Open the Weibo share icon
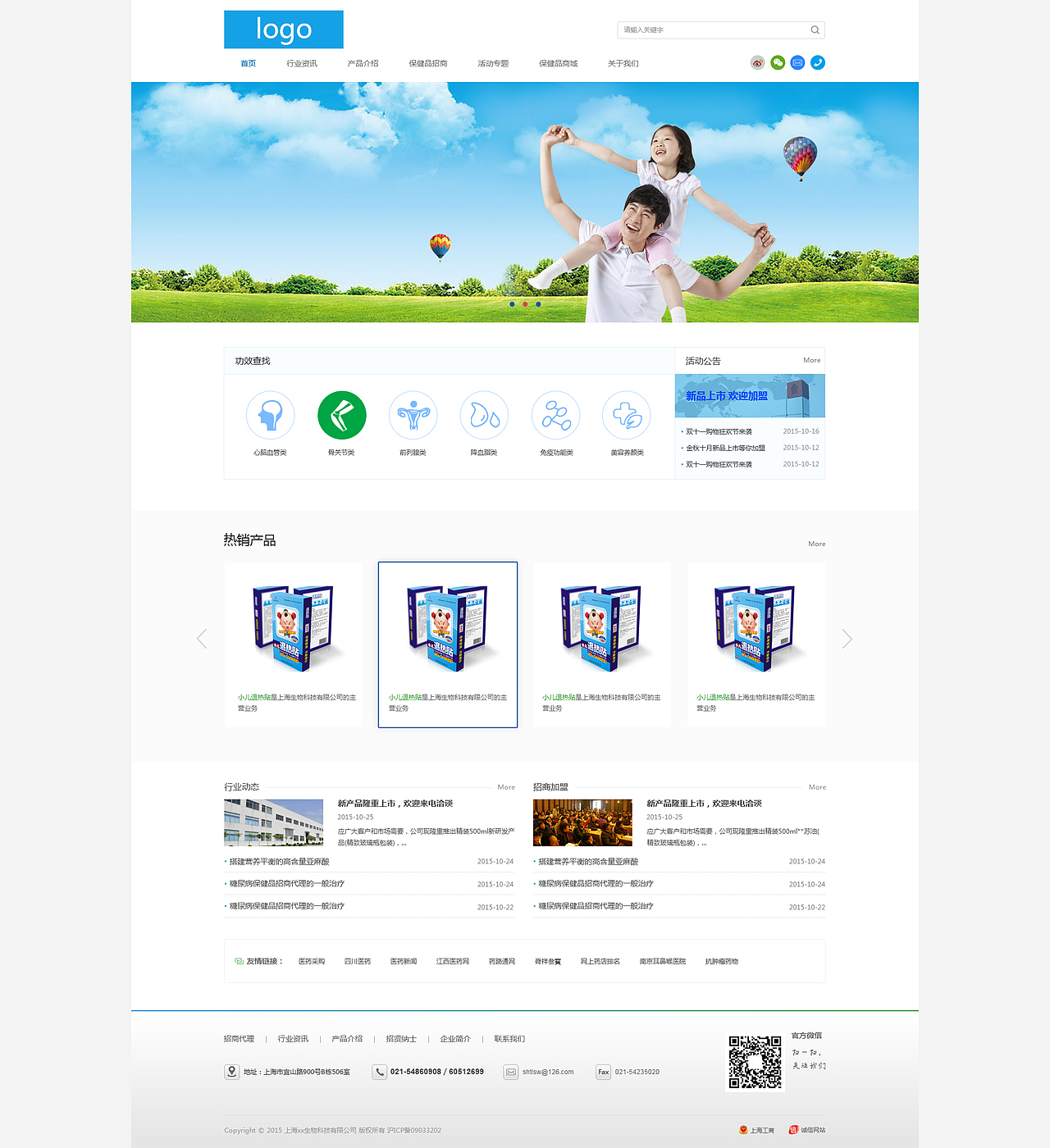The image size is (1050, 1148). [x=757, y=61]
